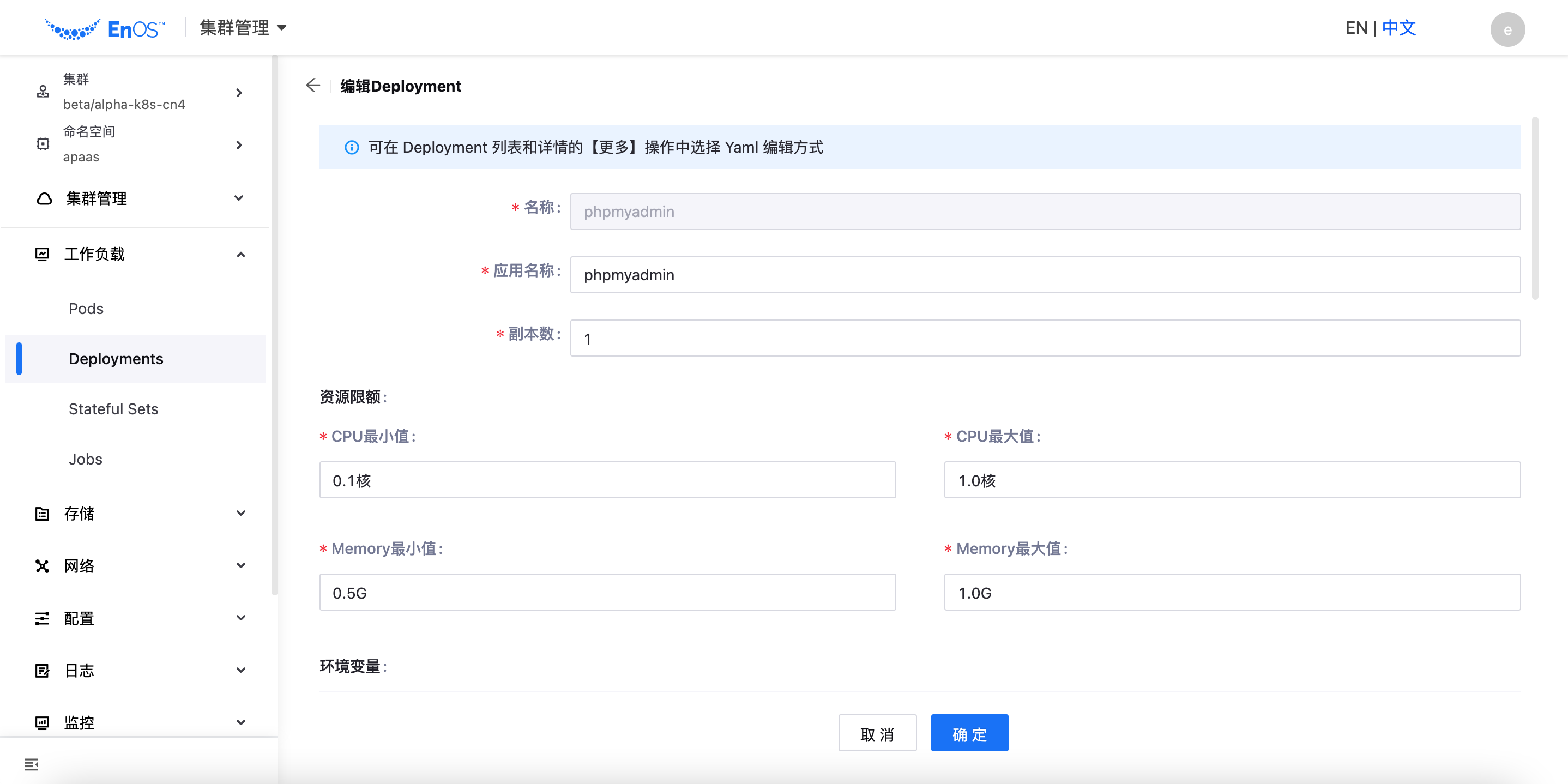Viewport: 1568px width, 784px height.
Task: Click the 网络 network icon
Action: [42, 565]
